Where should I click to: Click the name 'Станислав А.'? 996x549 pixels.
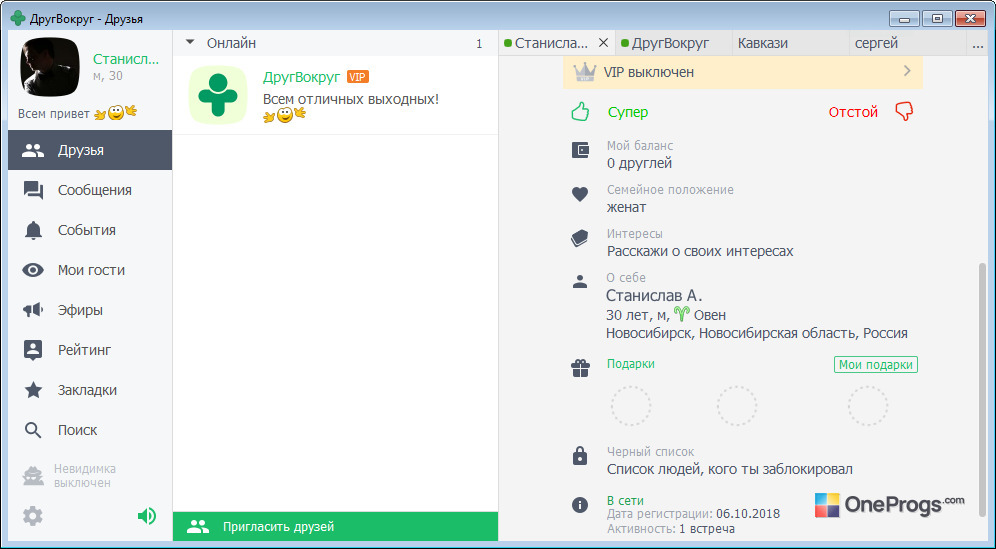point(654,295)
